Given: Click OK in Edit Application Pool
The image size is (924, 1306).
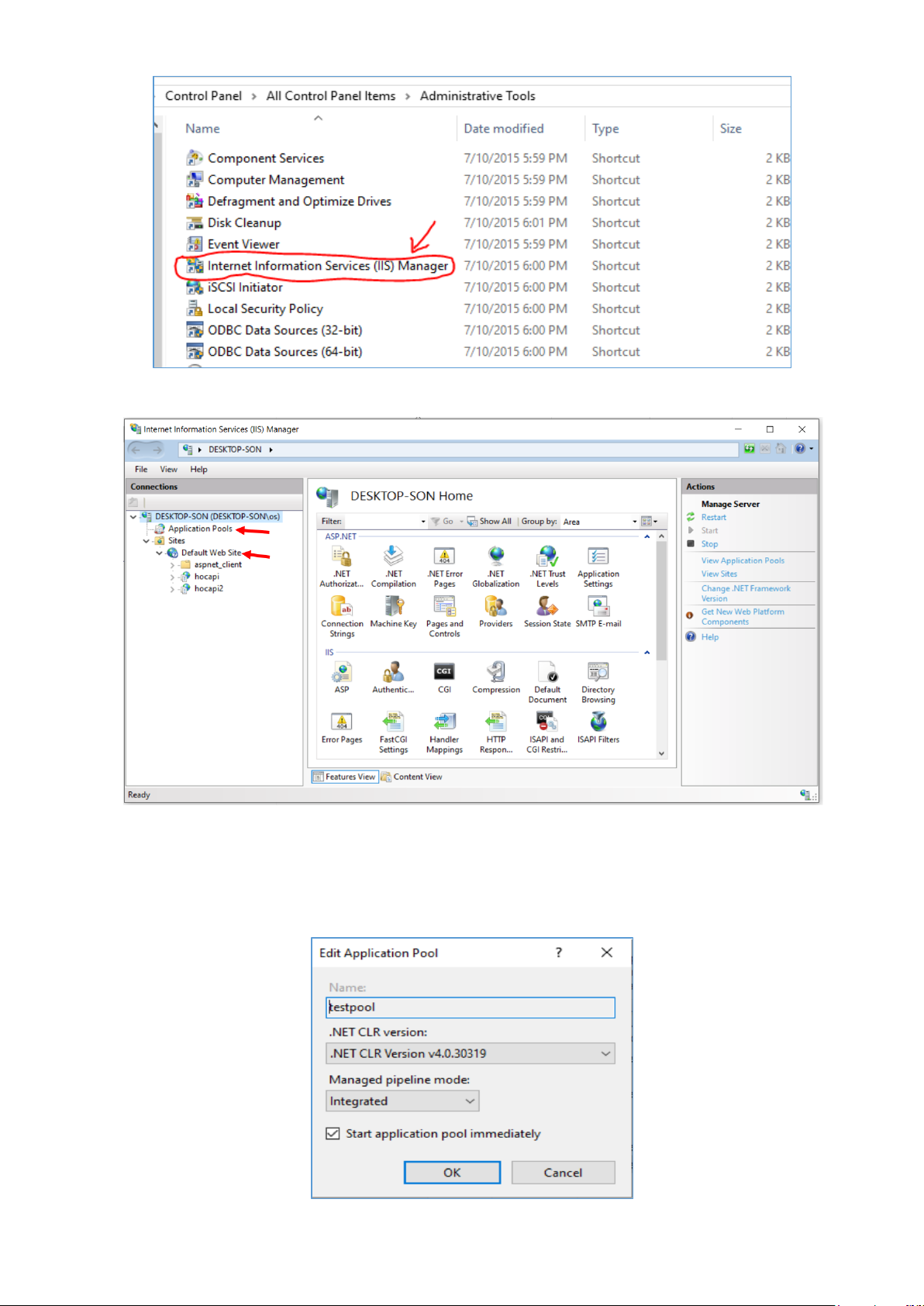Looking at the screenshot, I should click(452, 1172).
